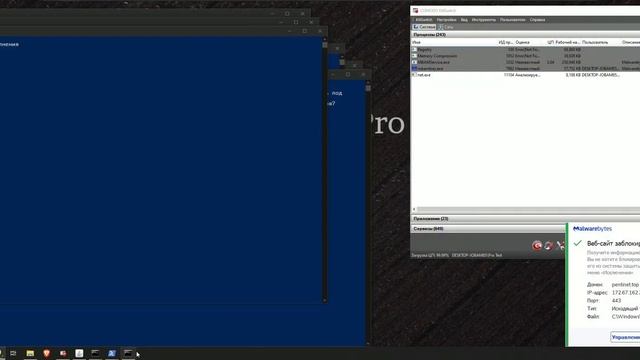The image size is (640, 360).
Task: Select the Registry process row
Action: point(525,49)
